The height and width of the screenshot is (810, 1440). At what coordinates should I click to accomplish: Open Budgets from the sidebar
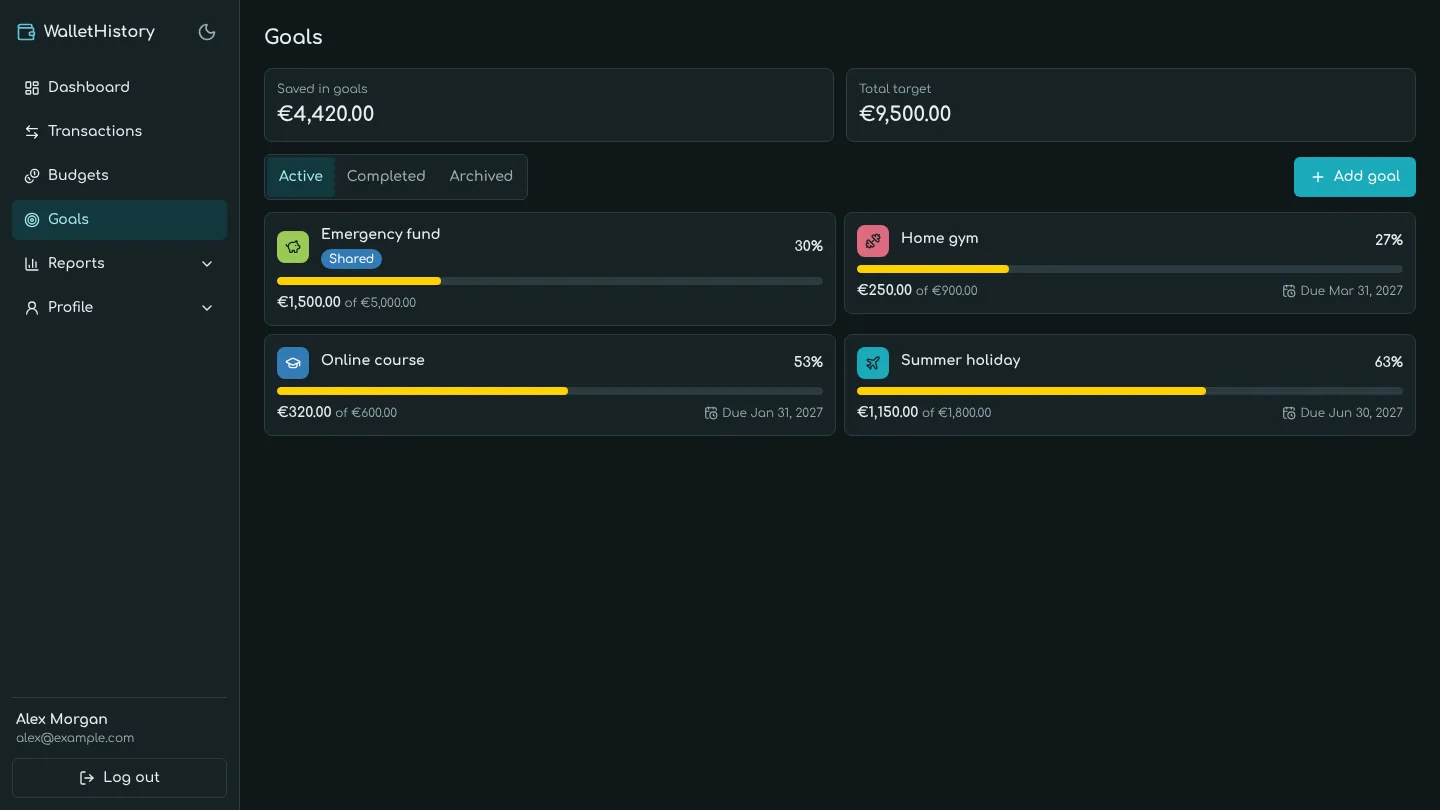[119, 176]
